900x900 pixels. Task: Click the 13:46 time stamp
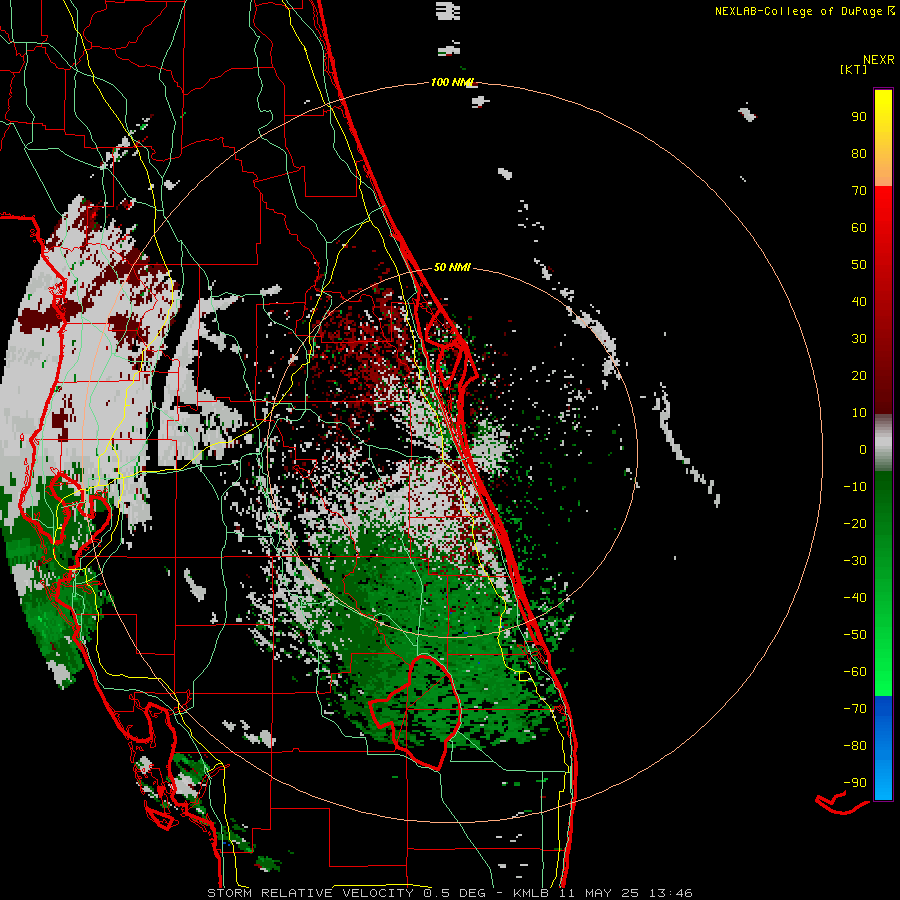click(x=671, y=893)
